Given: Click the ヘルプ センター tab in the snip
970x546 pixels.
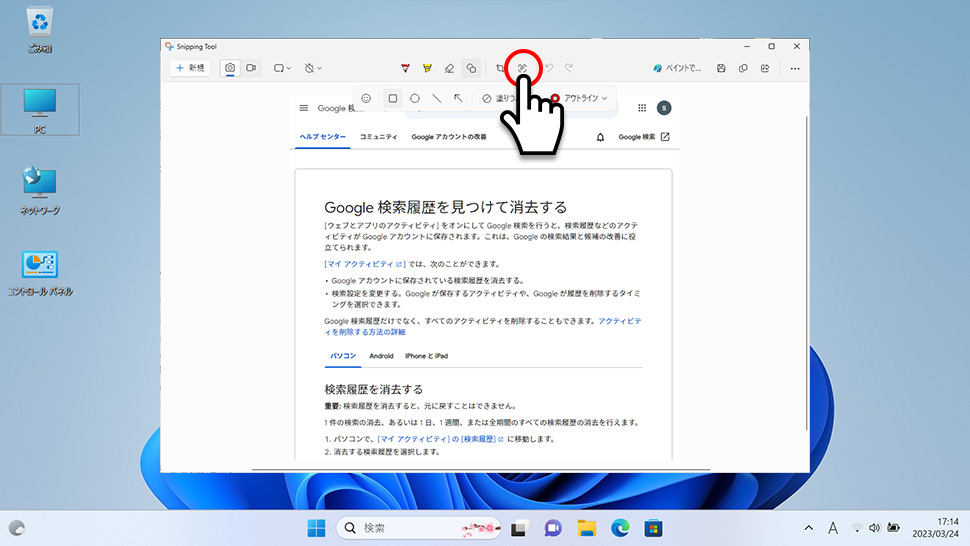Looking at the screenshot, I should (322, 137).
